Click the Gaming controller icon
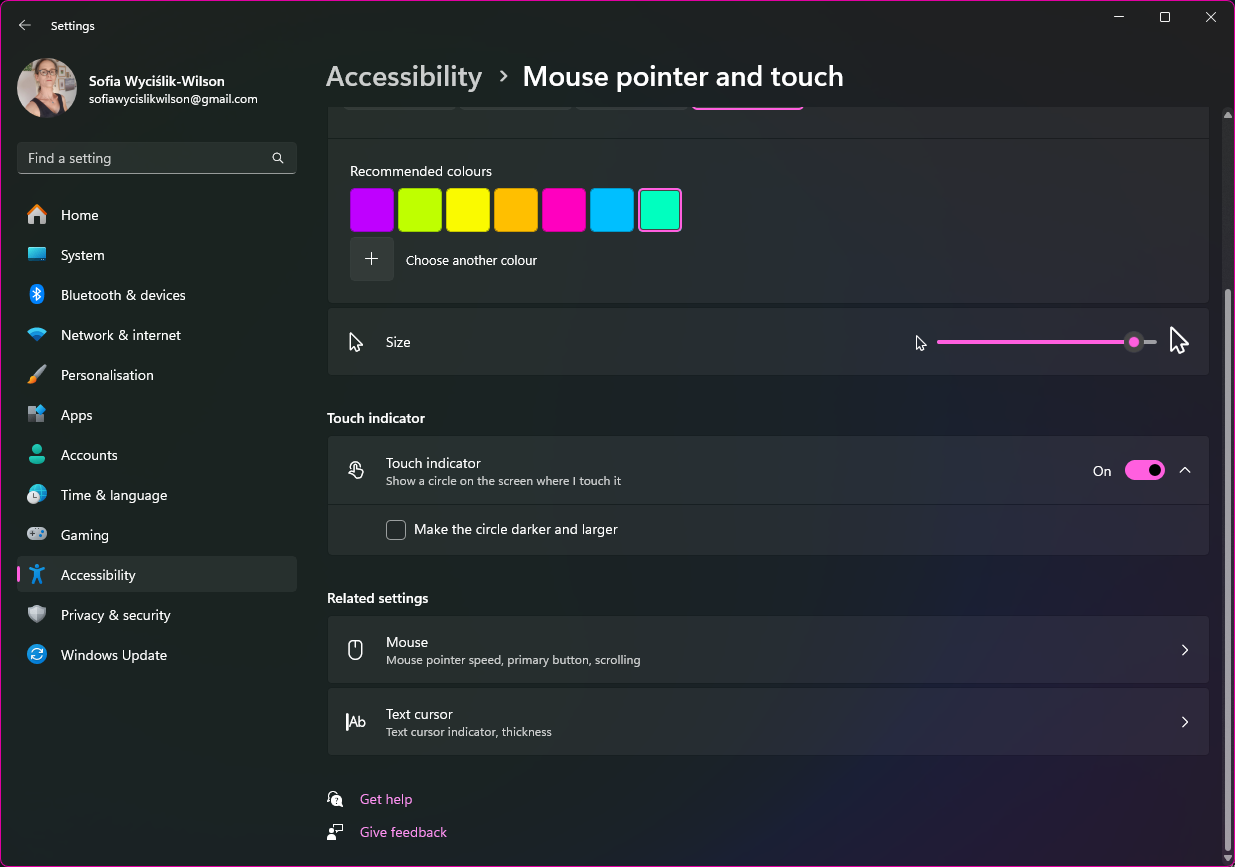The image size is (1235, 867). tap(37, 535)
